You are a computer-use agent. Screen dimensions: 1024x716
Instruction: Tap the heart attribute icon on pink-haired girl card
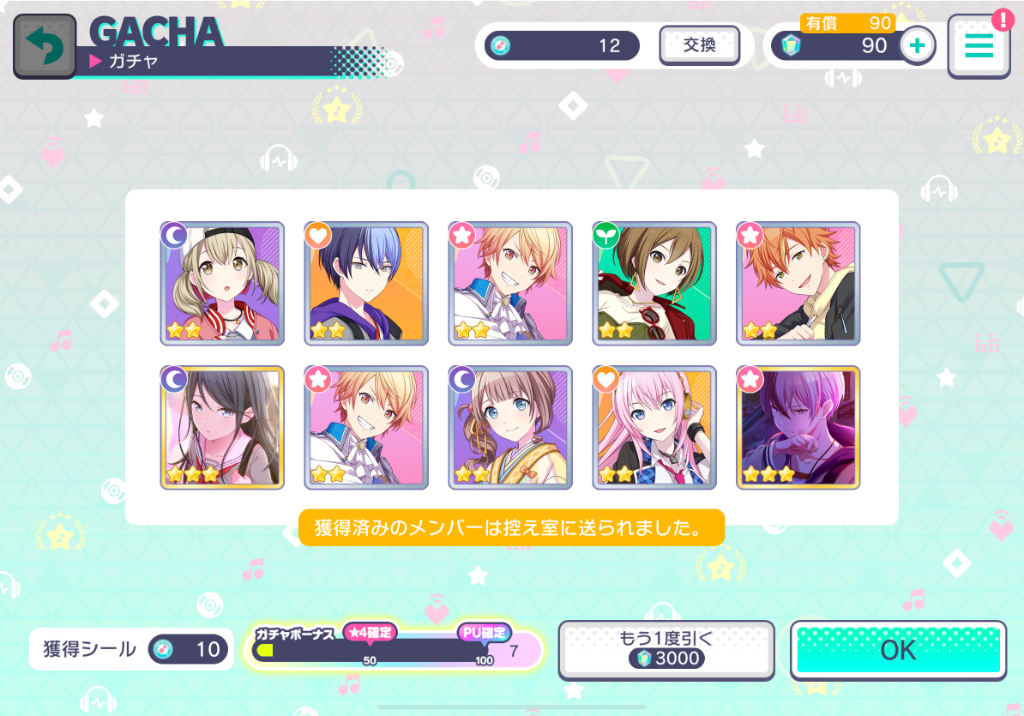pyautogui.click(x=605, y=379)
